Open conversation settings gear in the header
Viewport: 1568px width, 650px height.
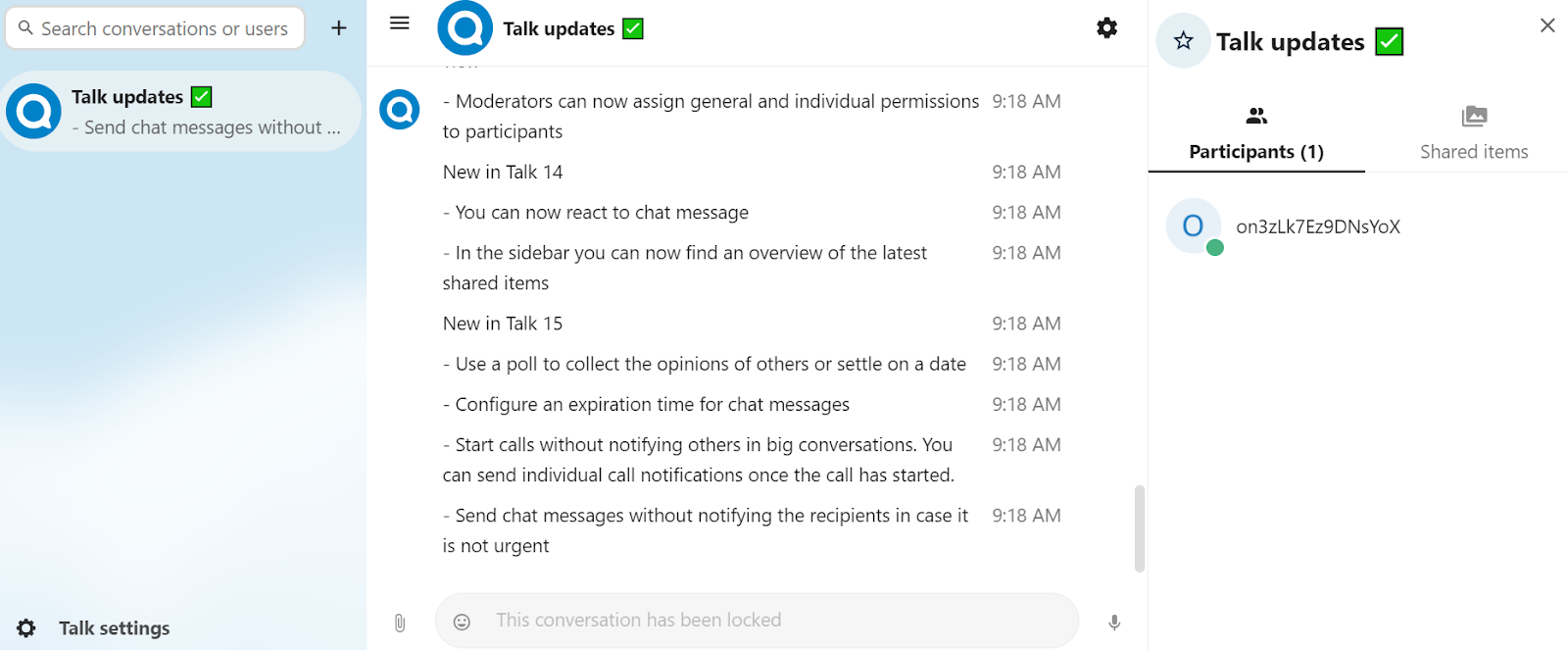coord(1106,28)
